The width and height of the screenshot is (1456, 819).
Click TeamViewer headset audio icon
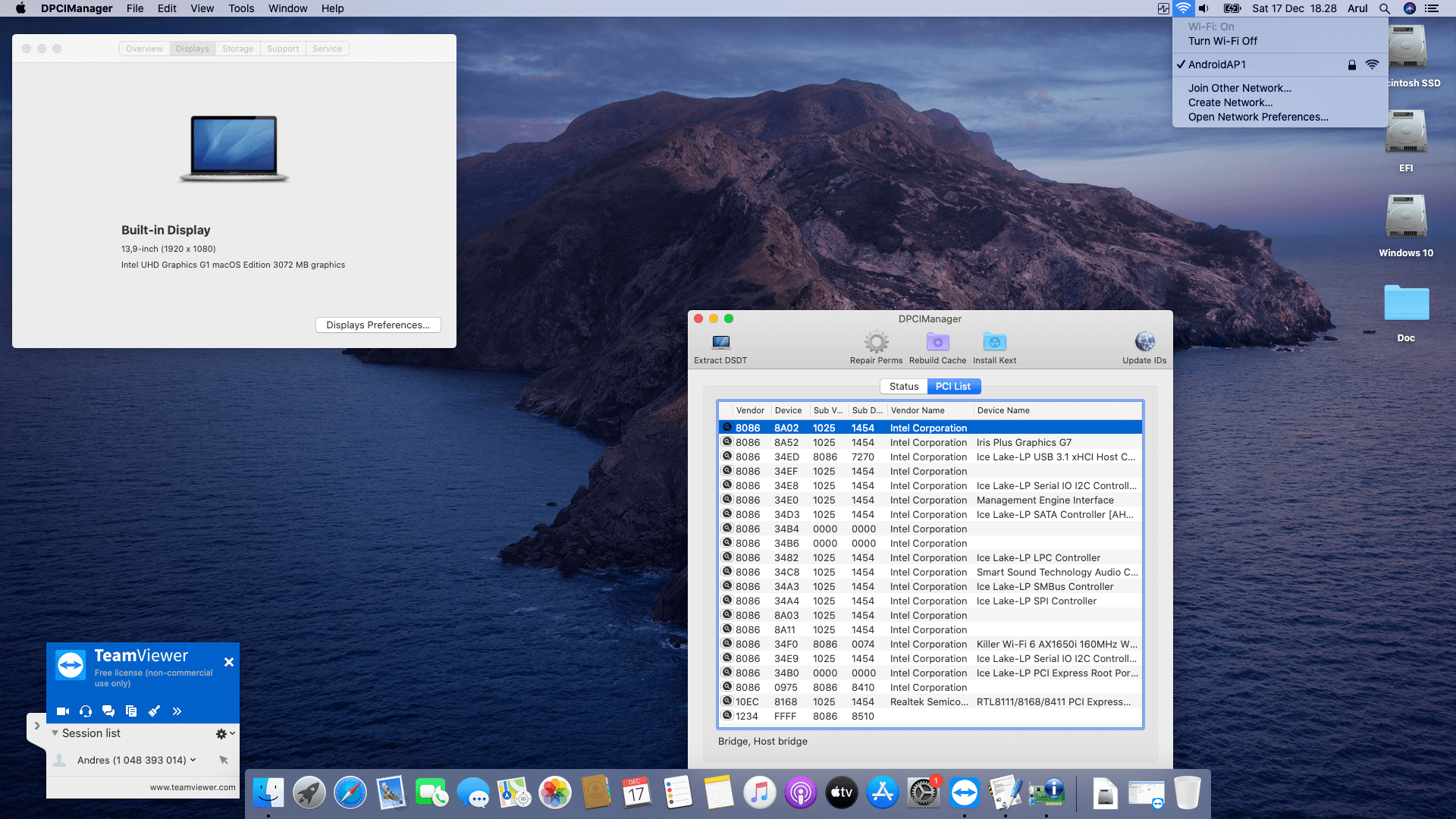point(86,711)
